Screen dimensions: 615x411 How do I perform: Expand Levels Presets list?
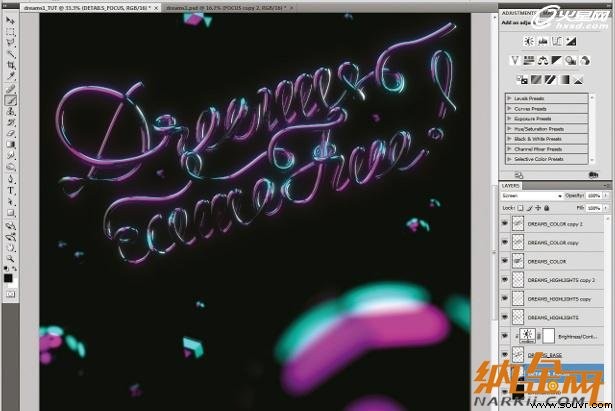coord(509,98)
